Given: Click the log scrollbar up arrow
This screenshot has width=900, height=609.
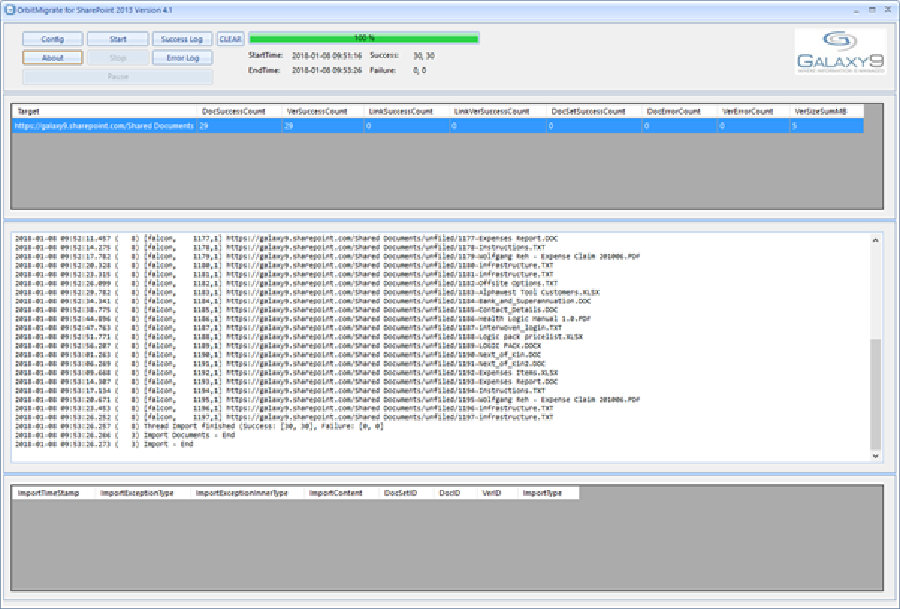Looking at the screenshot, I should click(875, 240).
